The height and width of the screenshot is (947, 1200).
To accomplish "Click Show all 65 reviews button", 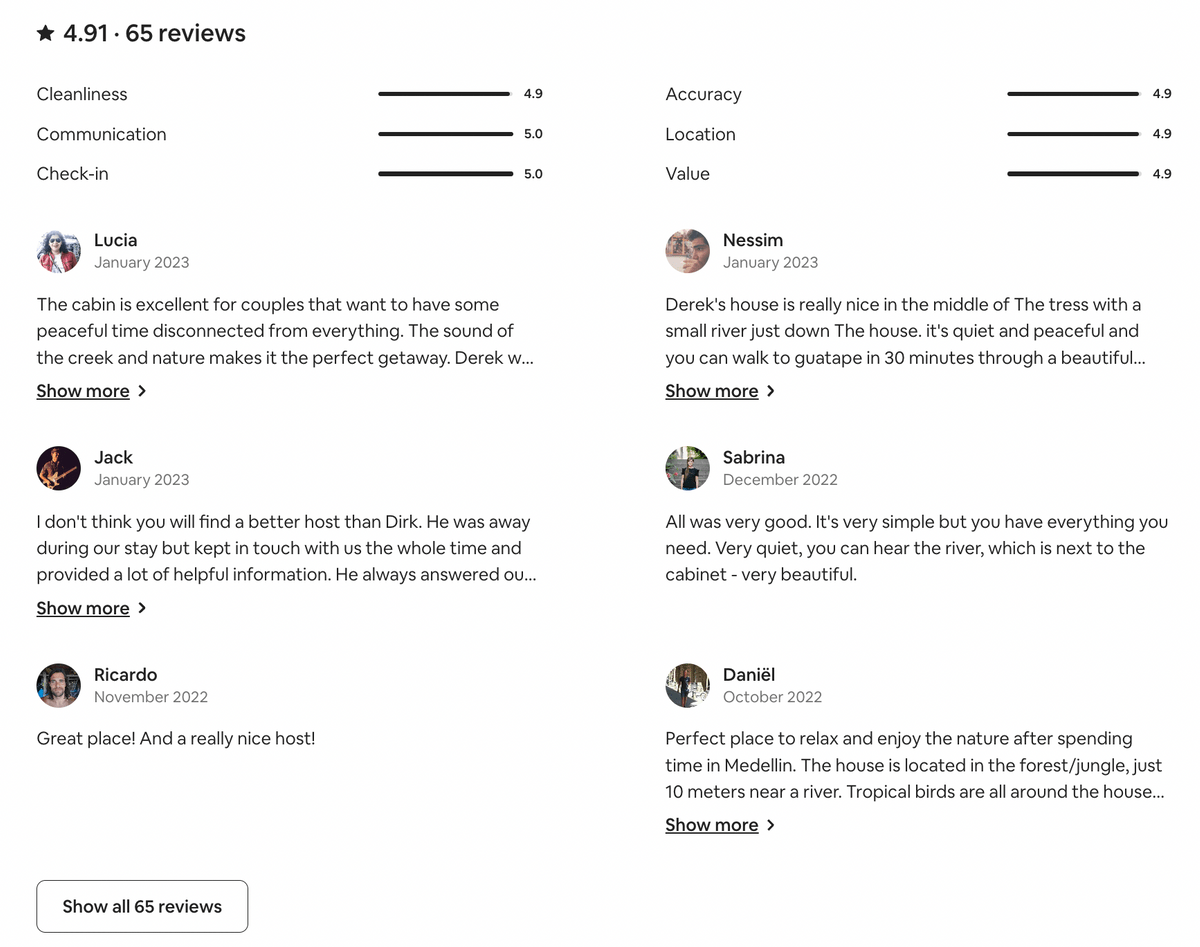I will click(142, 906).
